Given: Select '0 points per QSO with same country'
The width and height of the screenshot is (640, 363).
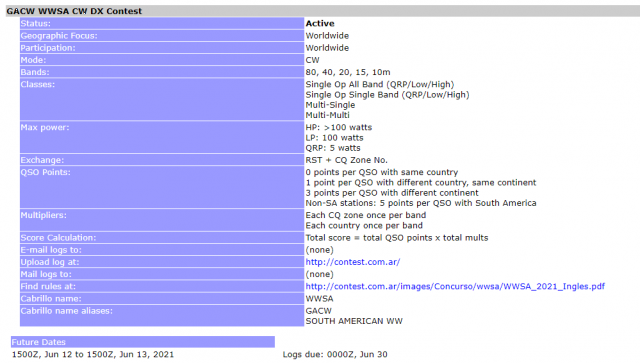Looking at the screenshot, I should tap(382, 172).
